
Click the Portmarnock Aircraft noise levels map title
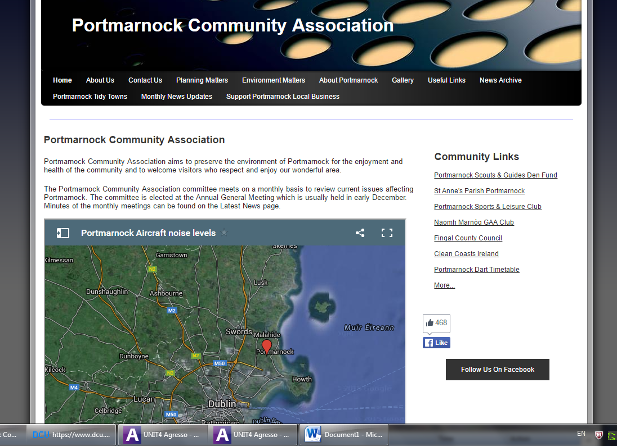148,233
